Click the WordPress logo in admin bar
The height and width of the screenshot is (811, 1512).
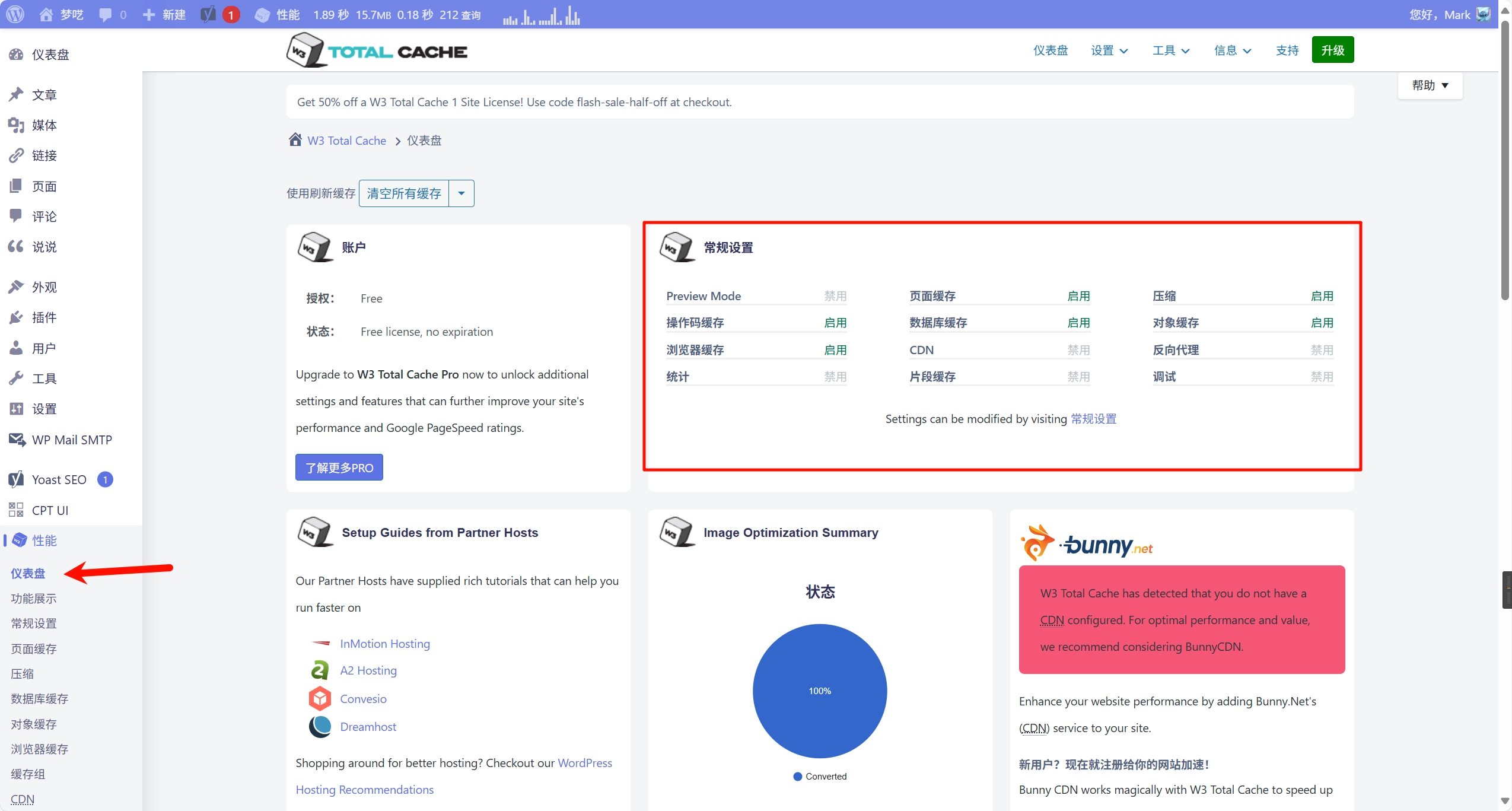click(x=15, y=14)
